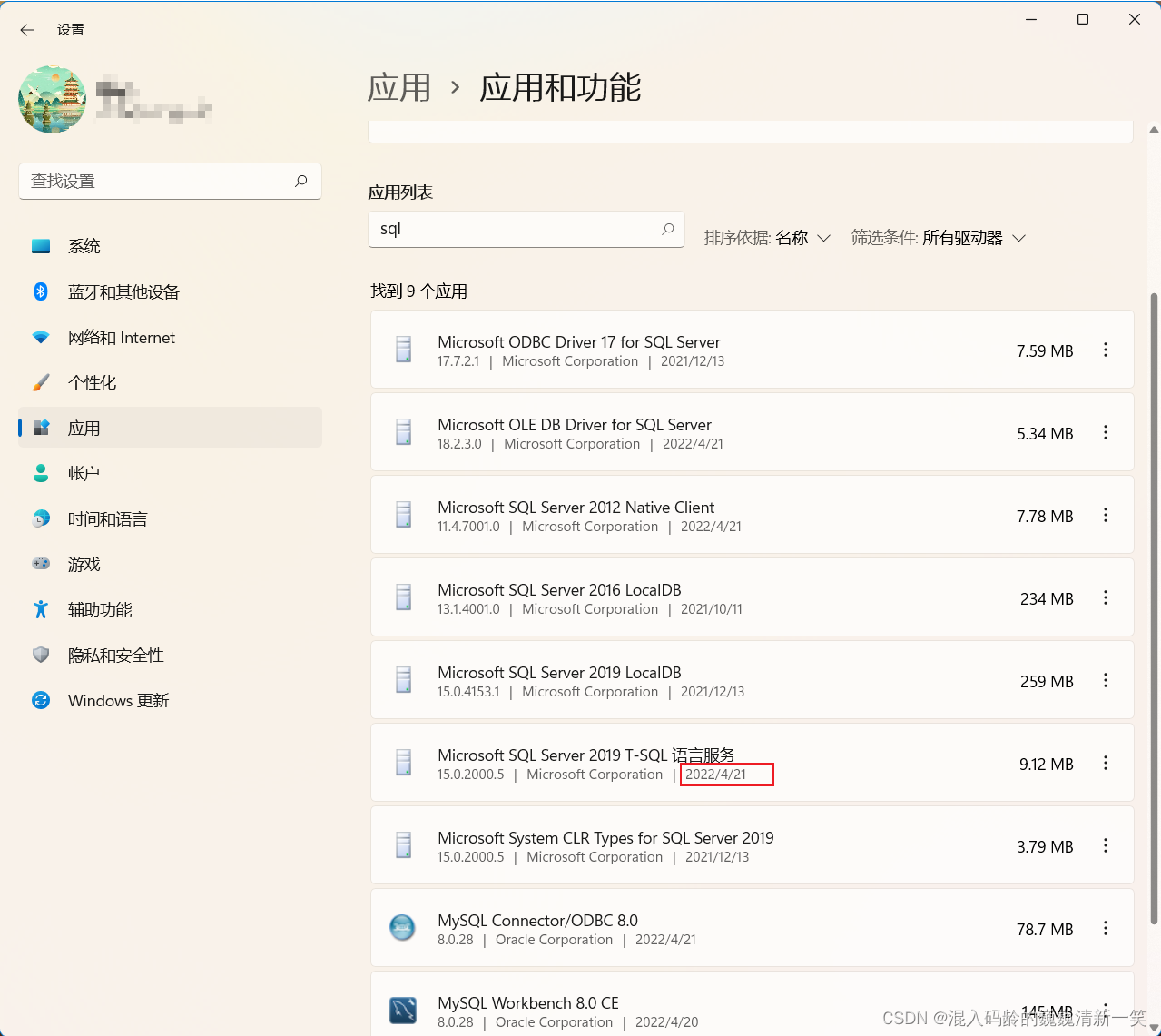
Task: Open 个性化 settings
Action: (x=170, y=382)
